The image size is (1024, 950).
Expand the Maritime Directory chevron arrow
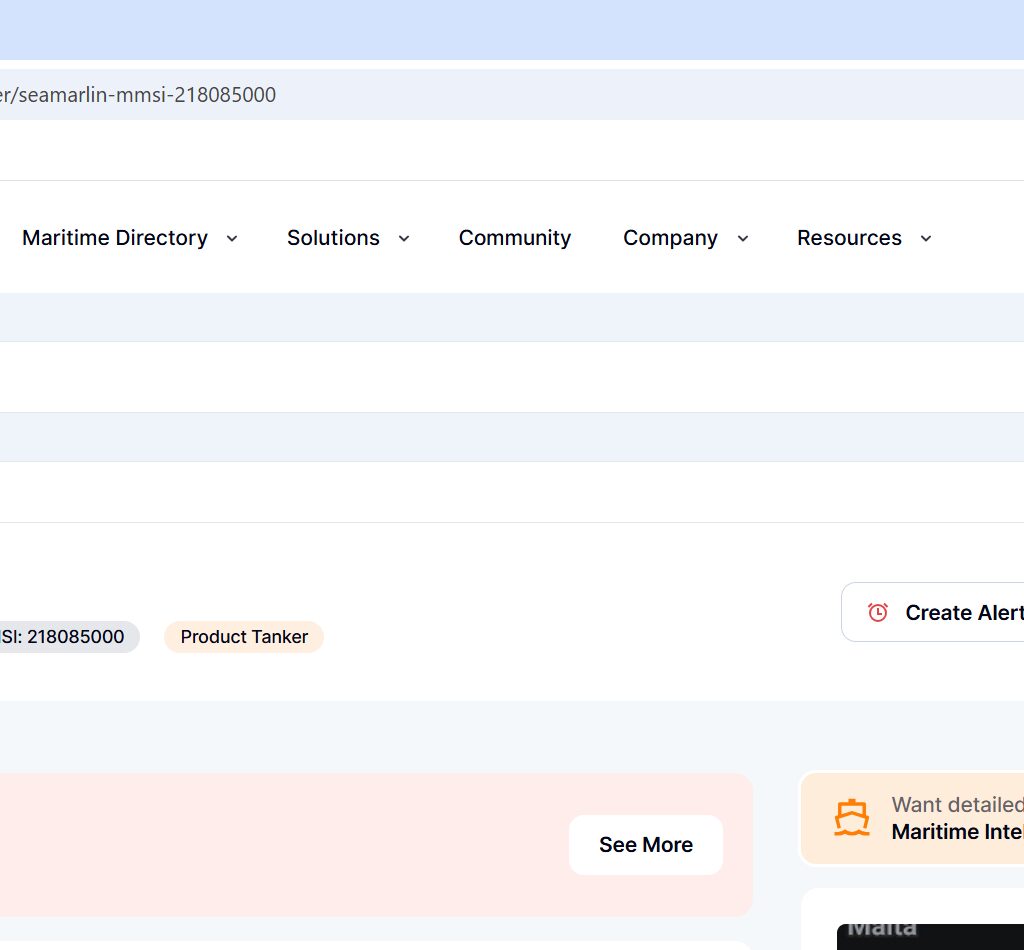tap(232, 238)
